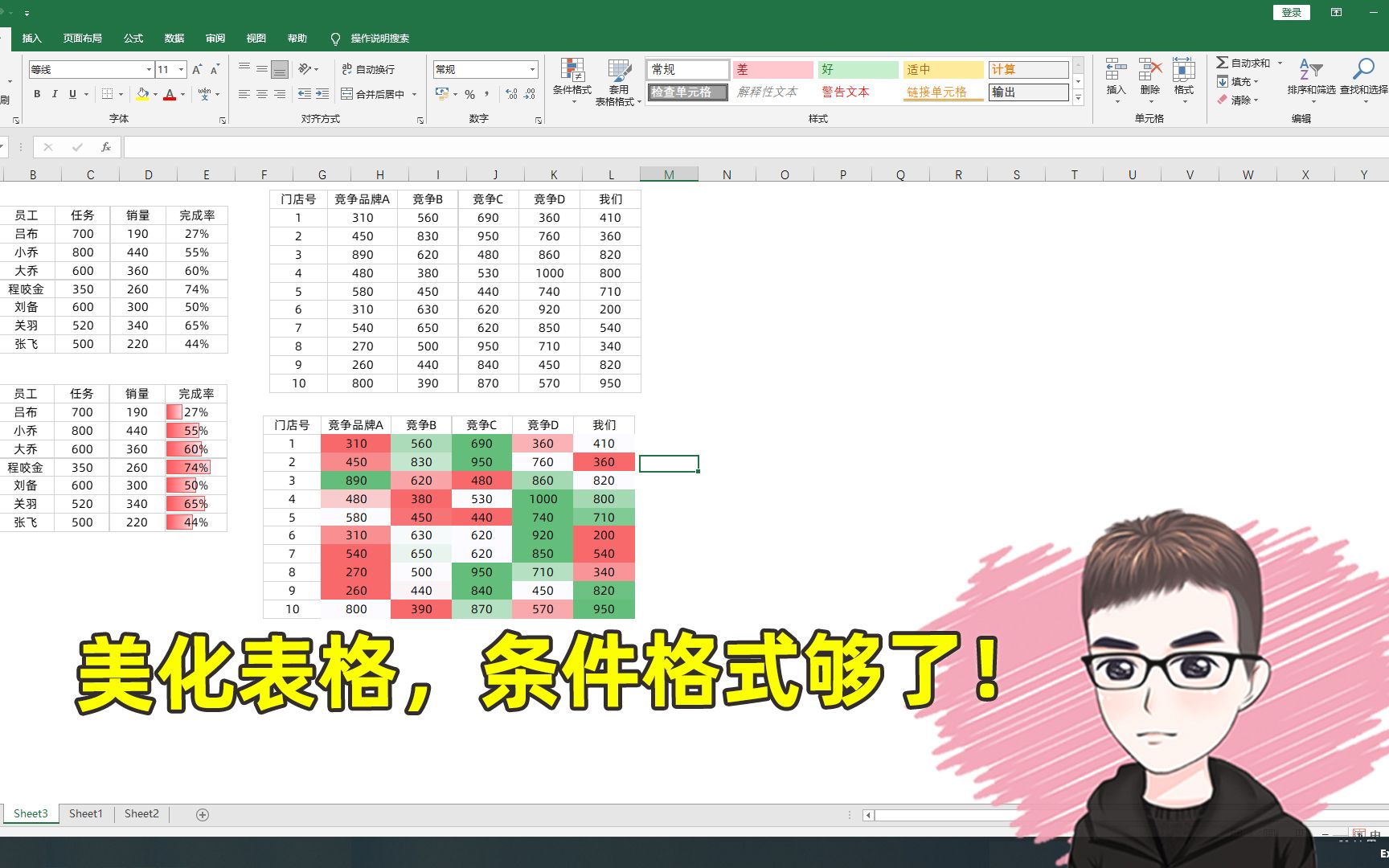The height and width of the screenshot is (868, 1389).
Task: Click the 登录 sign-in button
Action: click(1291, 12)
